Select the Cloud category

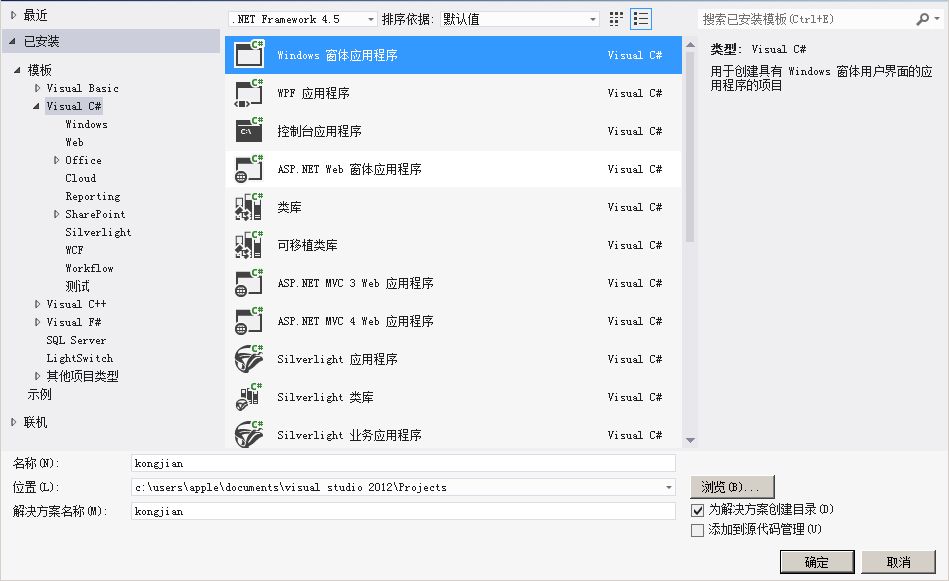tap(80, 178)
